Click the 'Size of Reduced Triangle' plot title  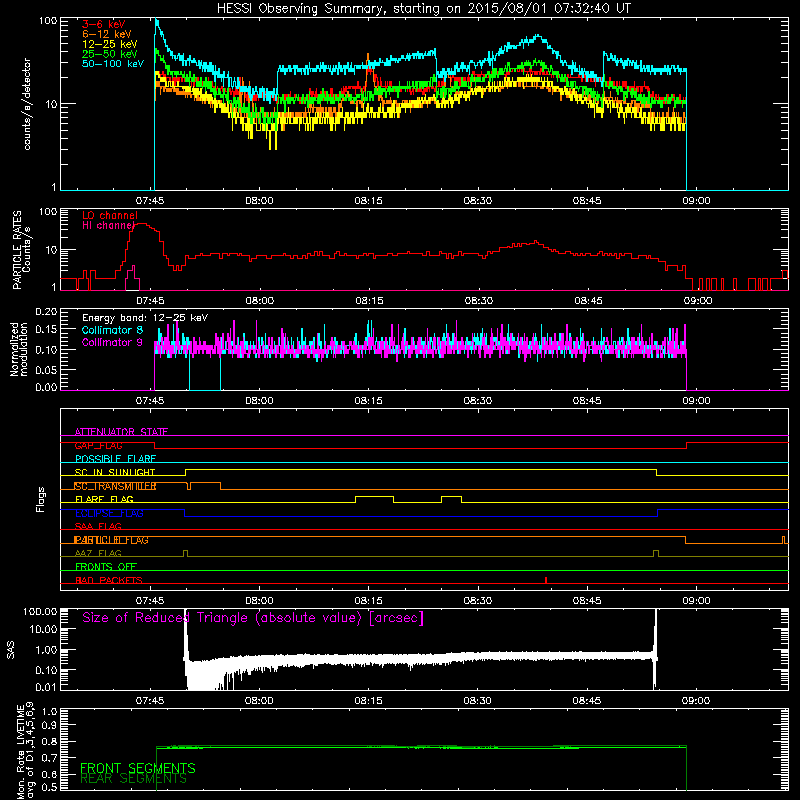[x=253, y=618]
